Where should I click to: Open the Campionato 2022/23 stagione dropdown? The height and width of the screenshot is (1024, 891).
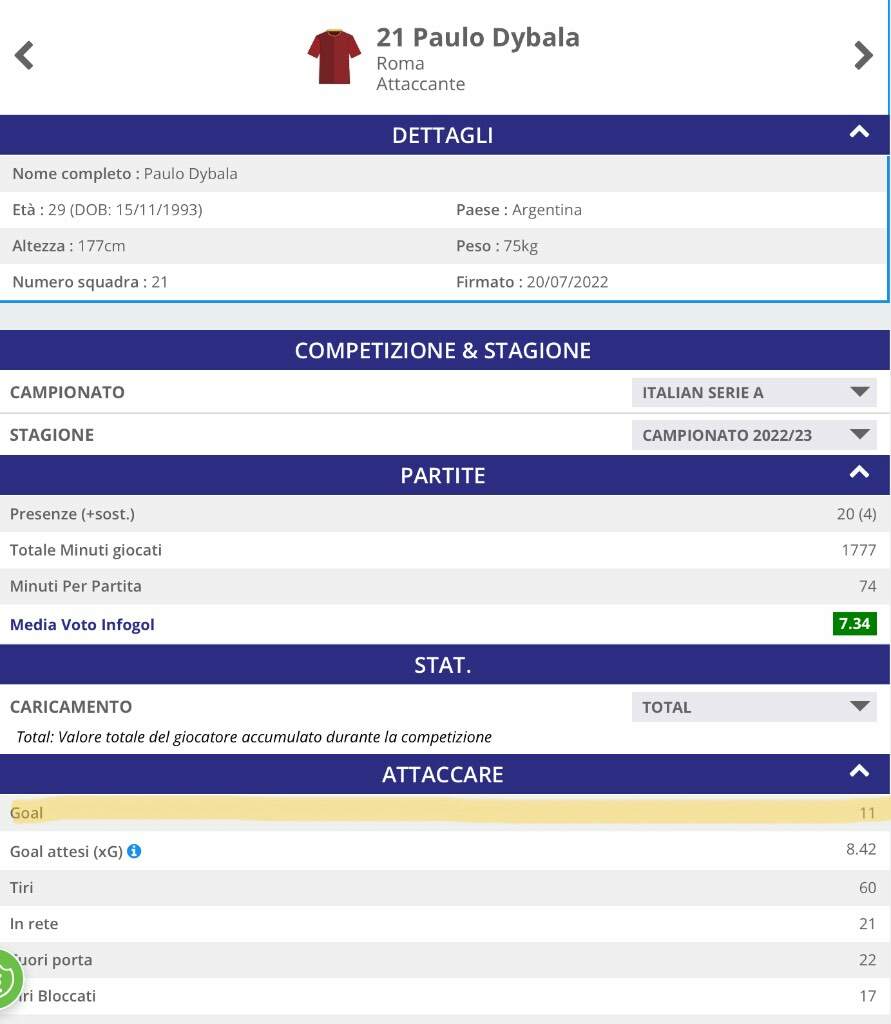[x=754, y=435]
